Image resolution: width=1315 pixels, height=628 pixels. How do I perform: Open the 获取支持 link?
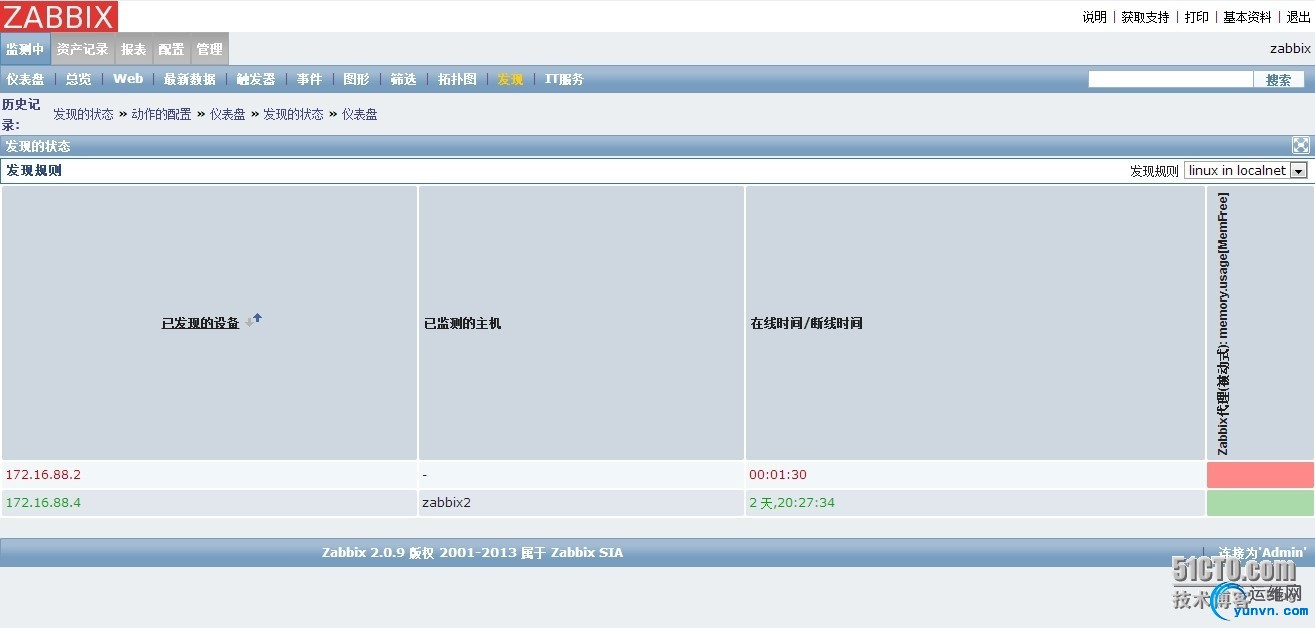coord(1145,17)
